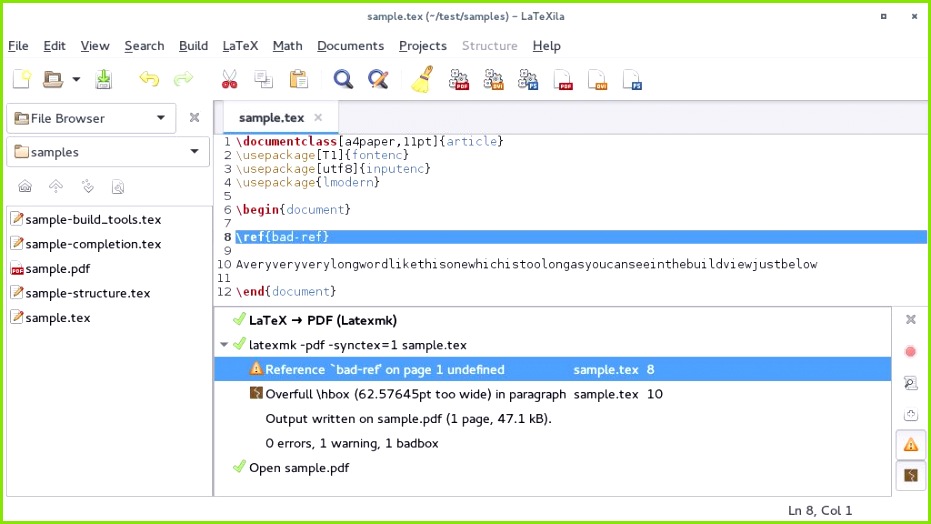Click the Open file toolbar icon
Screen dimensions: 931x524
pyautogui.click(x=53, y=79)
